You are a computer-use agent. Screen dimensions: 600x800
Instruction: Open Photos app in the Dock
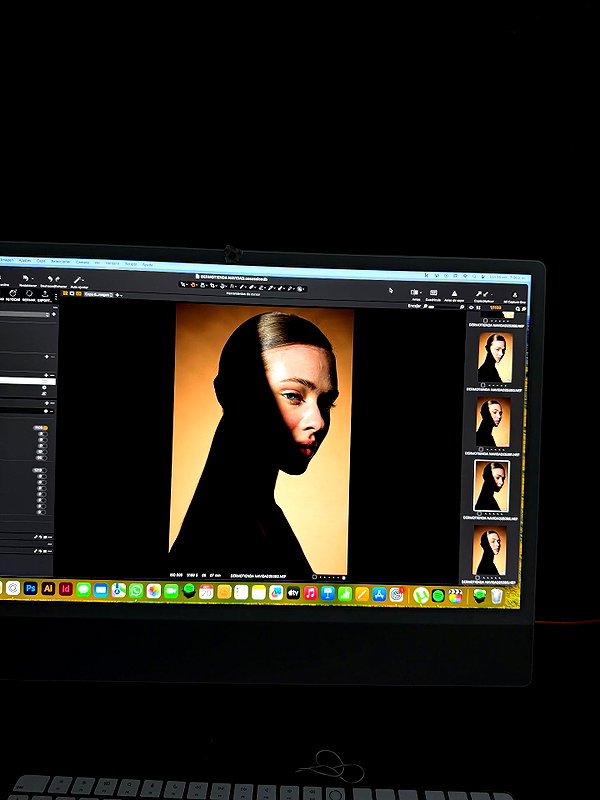click(x=154, y=591)
